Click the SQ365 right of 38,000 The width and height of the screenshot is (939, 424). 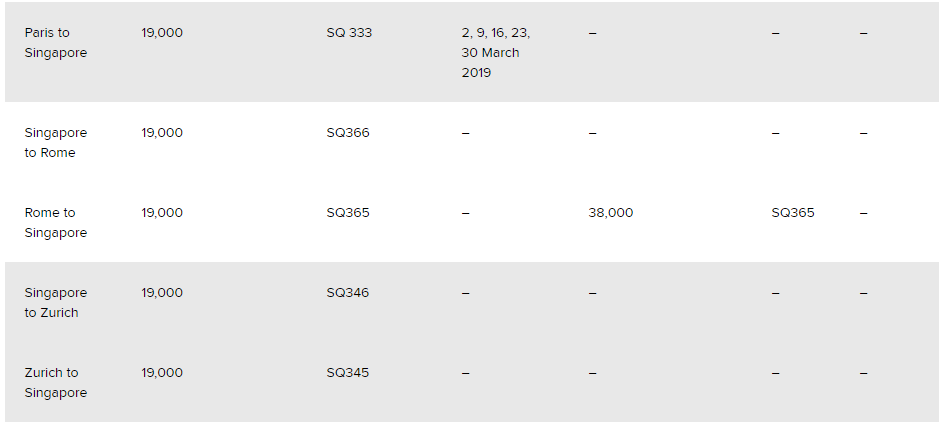793,213
